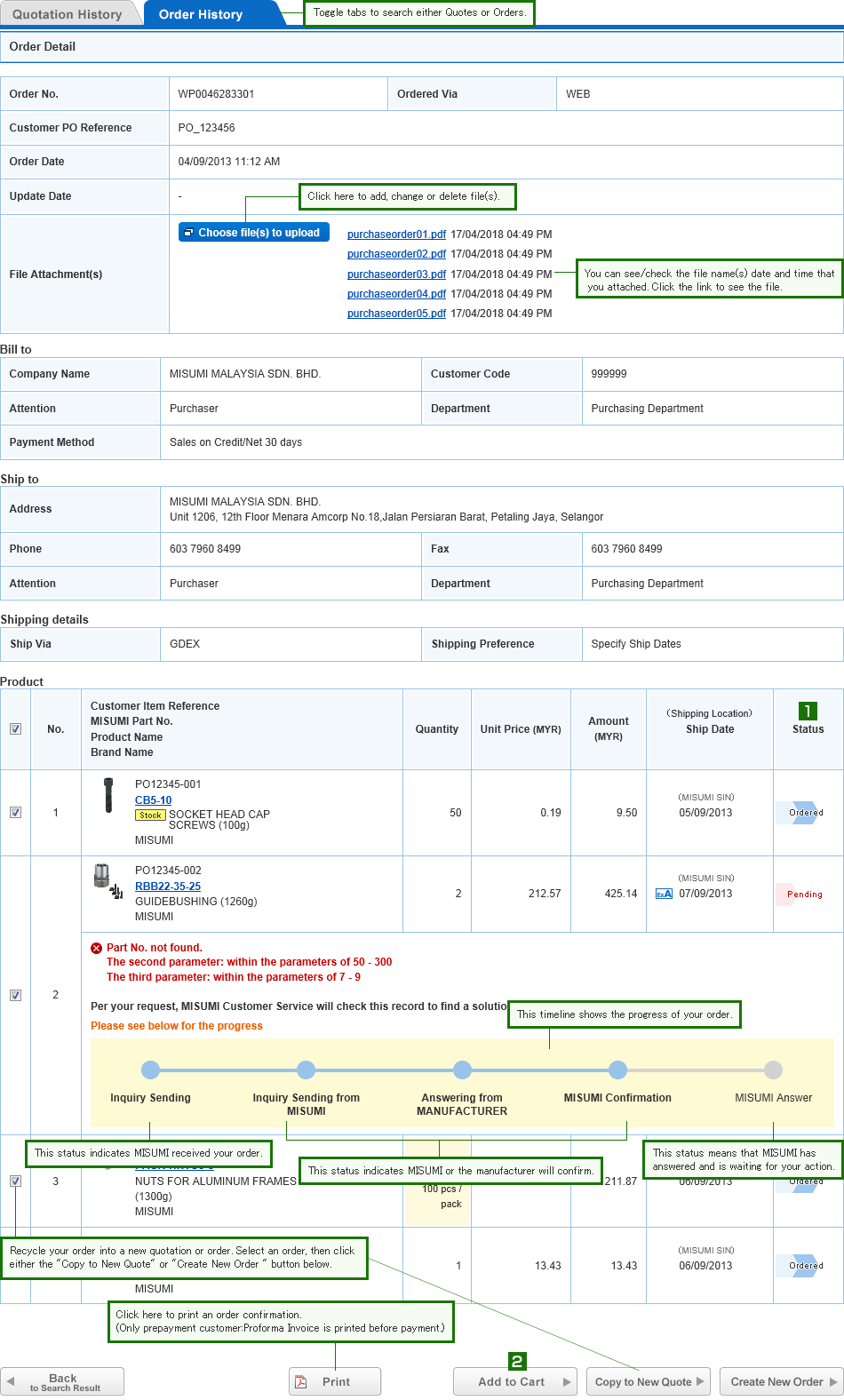Image resolution: width=844 pixels, height=1400 pixels.
Task: Go Back to Search Result
Action: [62, 1381]
